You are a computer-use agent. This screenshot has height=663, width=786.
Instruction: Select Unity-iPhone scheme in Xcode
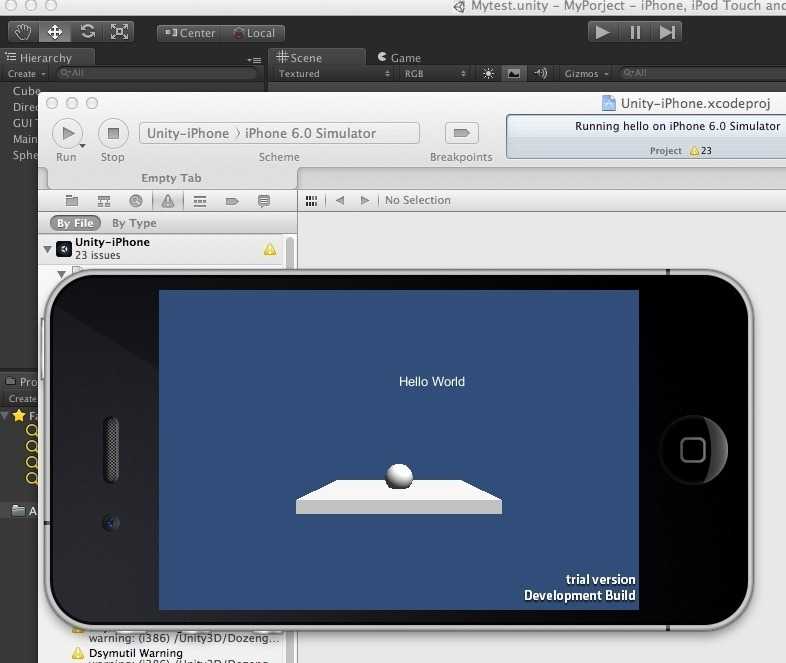(188, 133)
